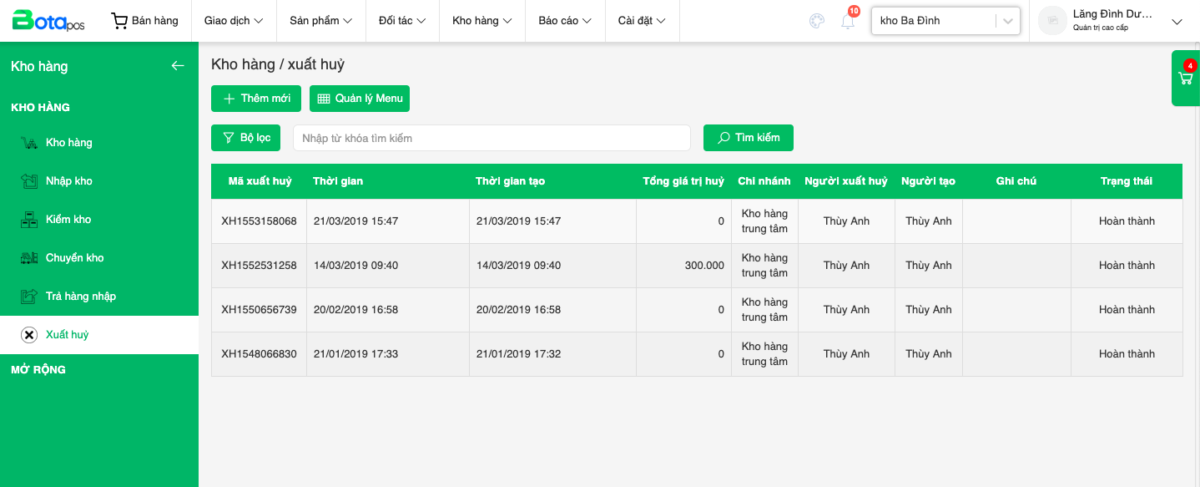
Task: Open Kho hàng sidebar item
Action: pos(68,143)
